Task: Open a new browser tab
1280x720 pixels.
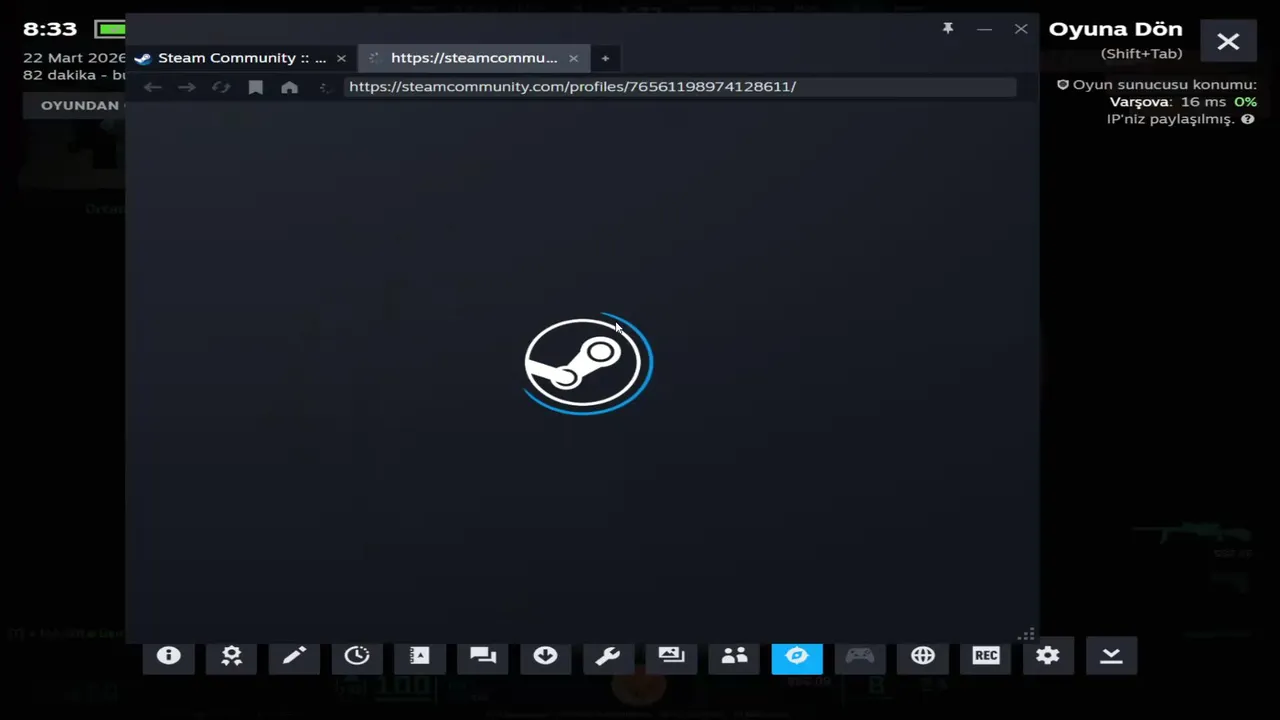Action: [x=605, y=58]
